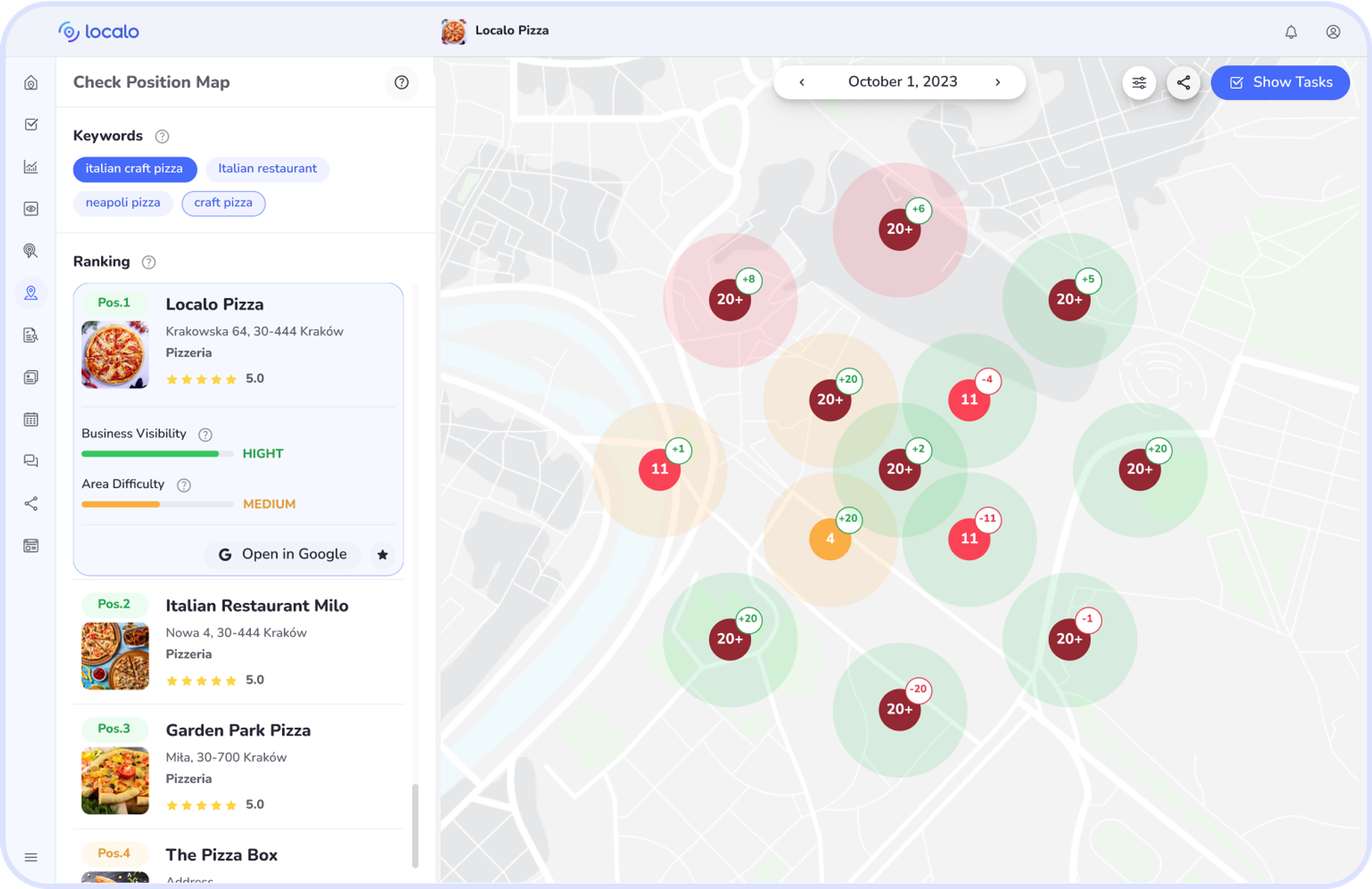Click the Business Visibility progress bar
Viewport: 1372px width, 889px height.
click(157, 453)
